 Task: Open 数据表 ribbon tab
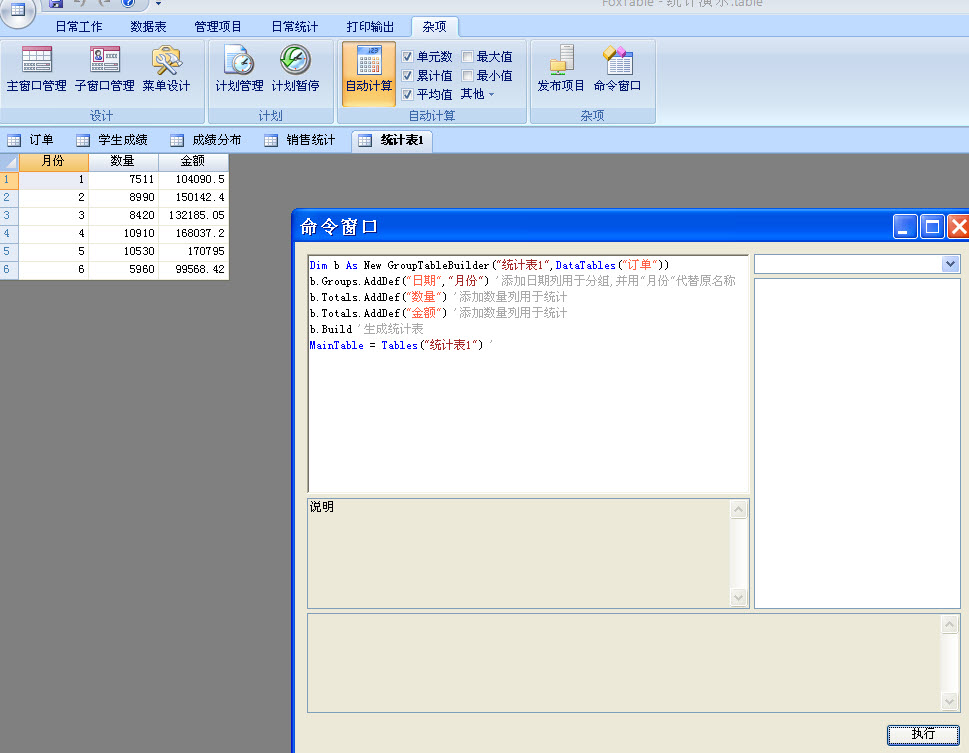(148, 27)
